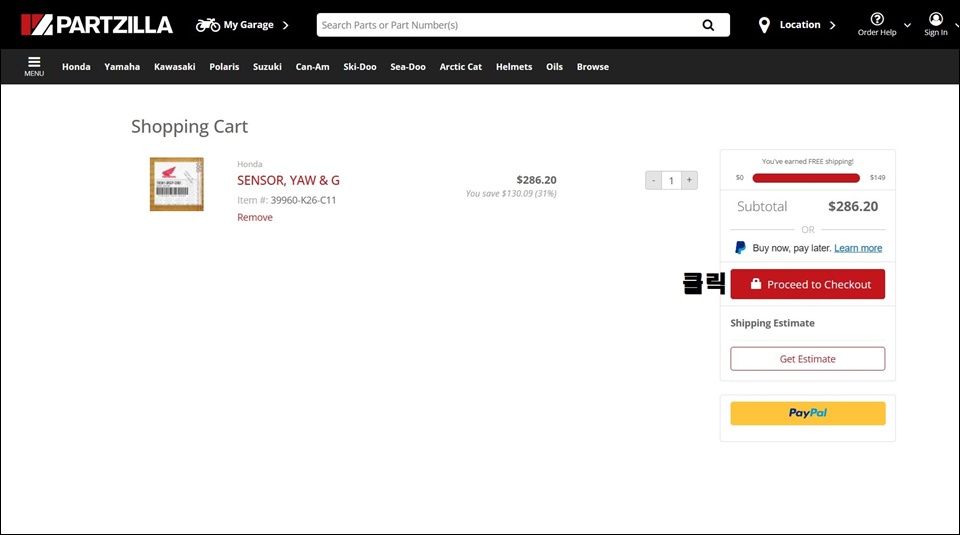
Task: Open the Suzuki menu item
Action: pyautogui.click(x=267, y=67)
